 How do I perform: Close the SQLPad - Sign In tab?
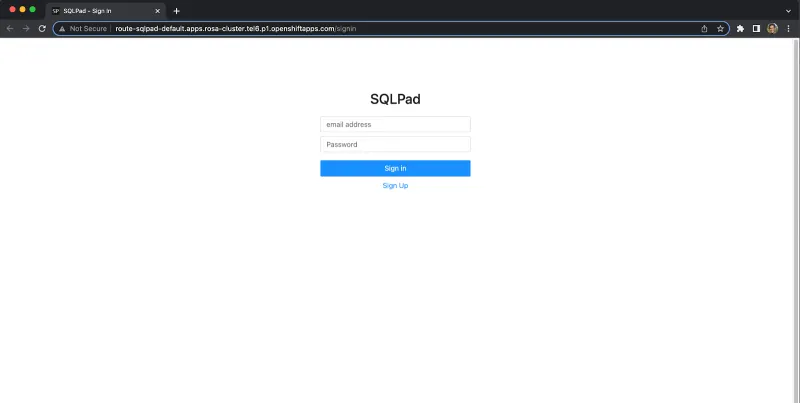(x=158, y=11)
